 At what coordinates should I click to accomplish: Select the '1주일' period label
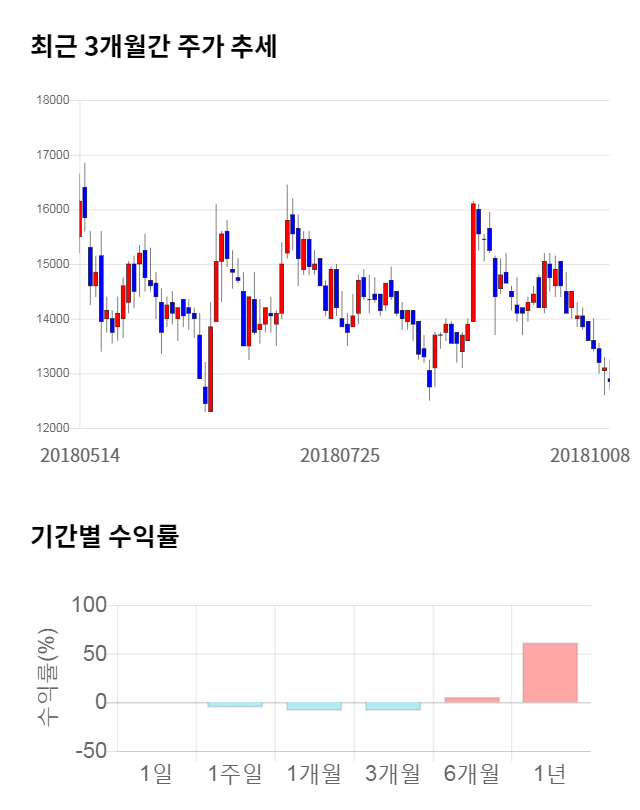tap(234, 773)
